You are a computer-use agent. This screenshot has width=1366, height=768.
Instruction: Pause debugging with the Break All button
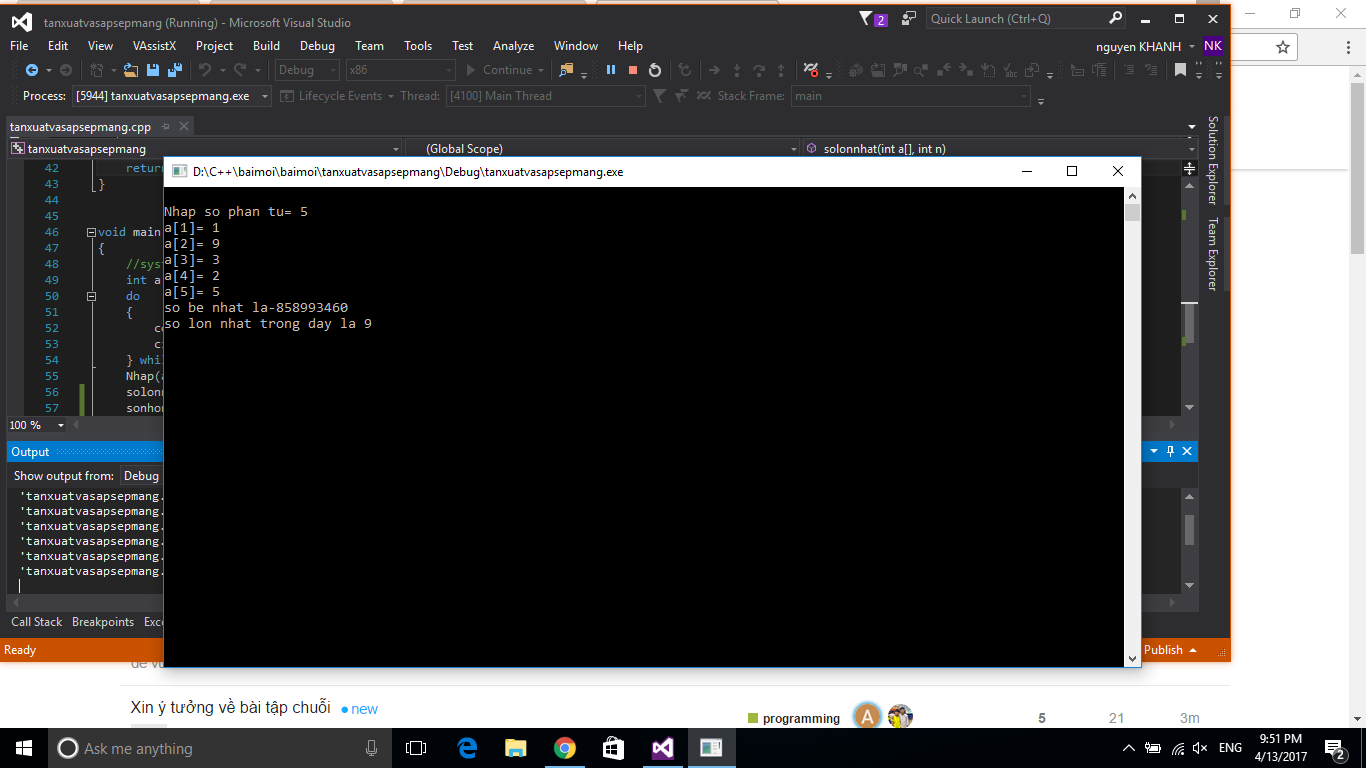coord(611,70)
